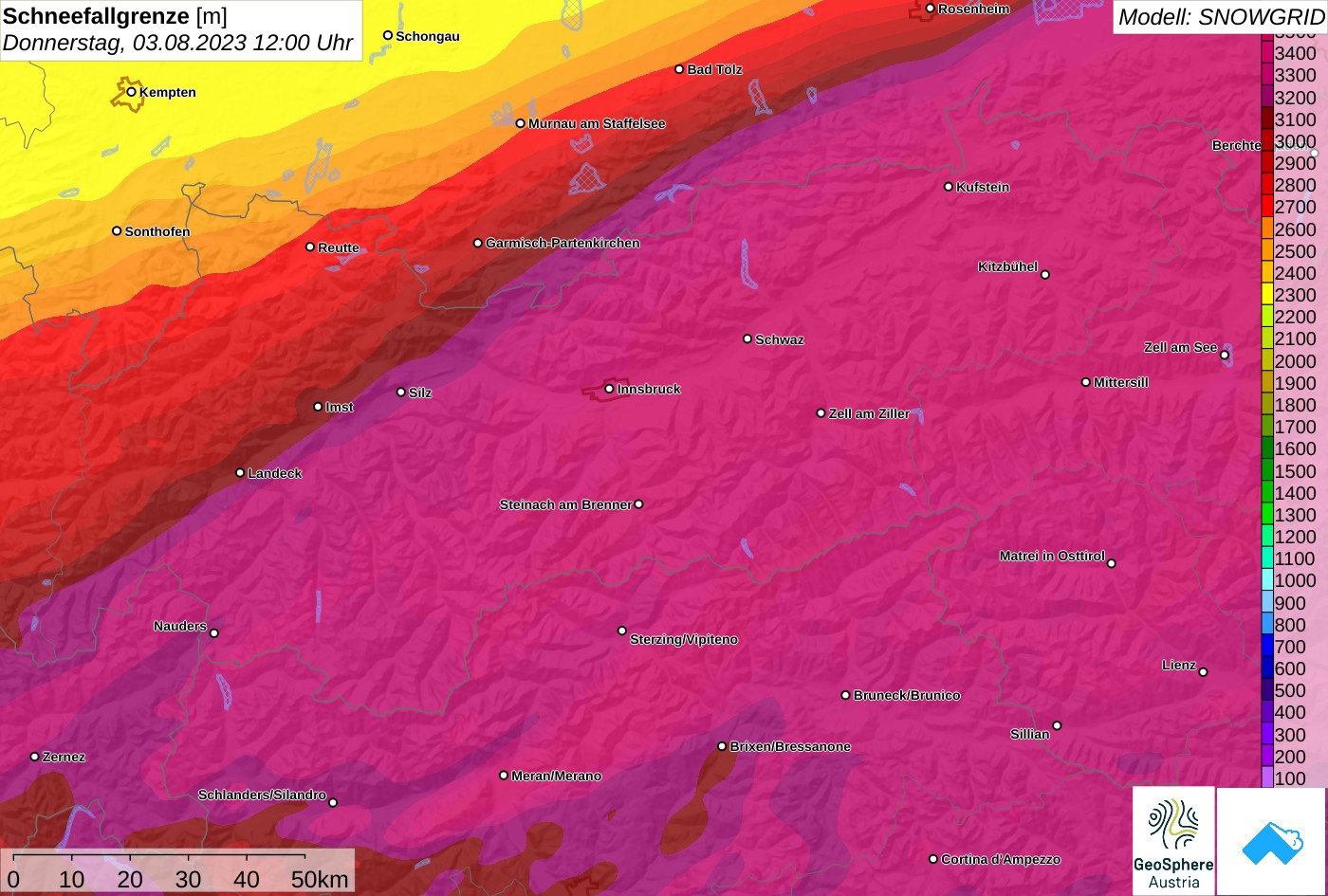
Task: Select the 700 blue legend swatch
Action: pos(1267,647)
